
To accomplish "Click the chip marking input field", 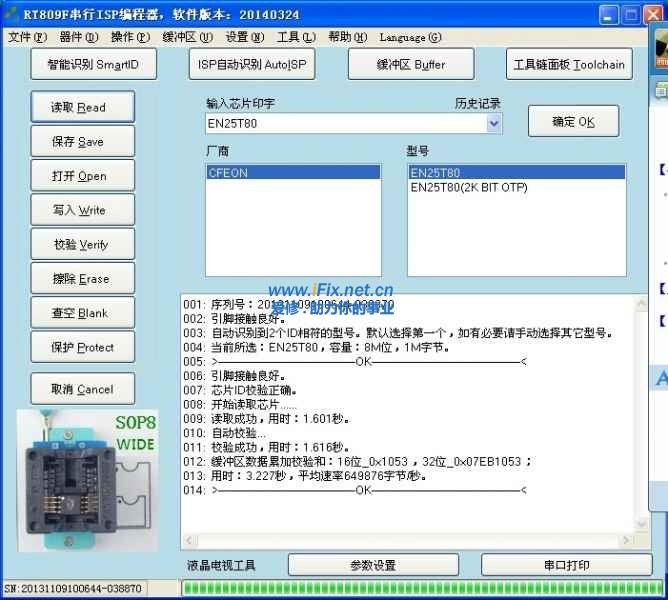I will pyautogui.click(x=345, y=123).
